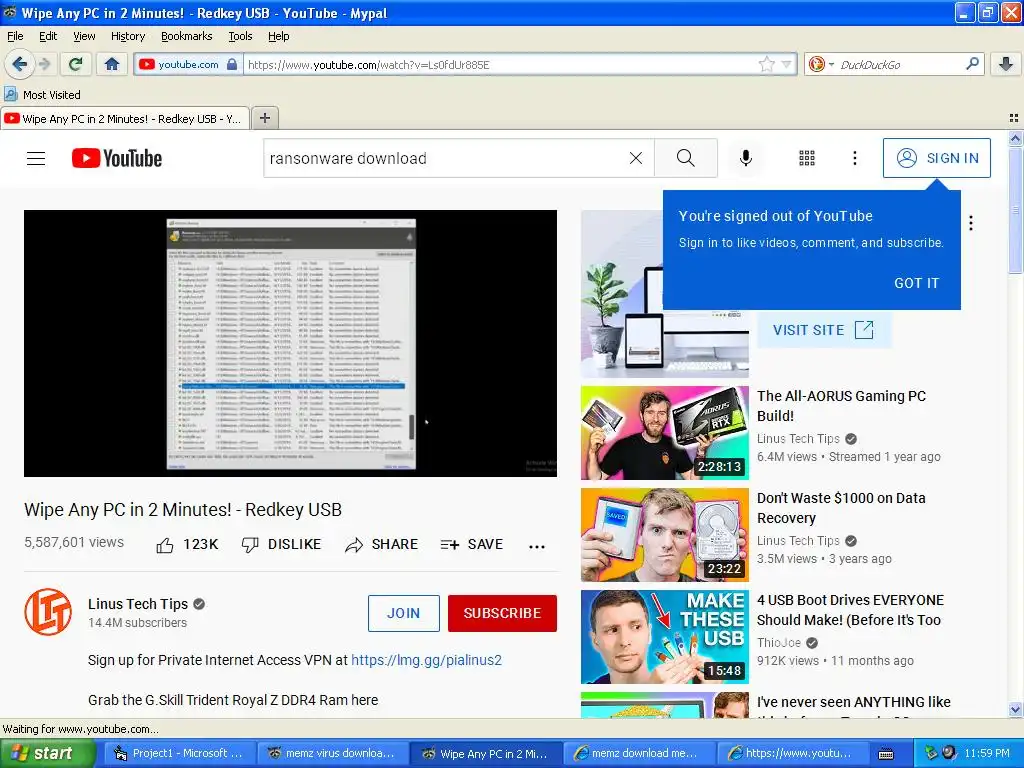Click the DISLIKE thumbs-down button

pos(281,545)
